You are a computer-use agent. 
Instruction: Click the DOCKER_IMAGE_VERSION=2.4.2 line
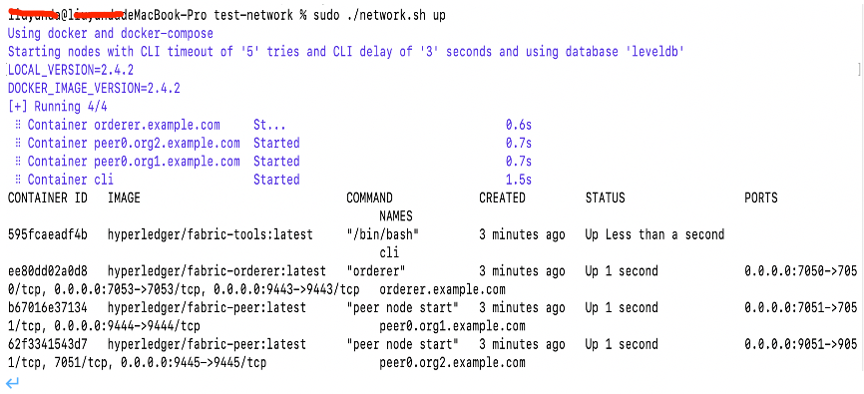click(x=94, y=88)
